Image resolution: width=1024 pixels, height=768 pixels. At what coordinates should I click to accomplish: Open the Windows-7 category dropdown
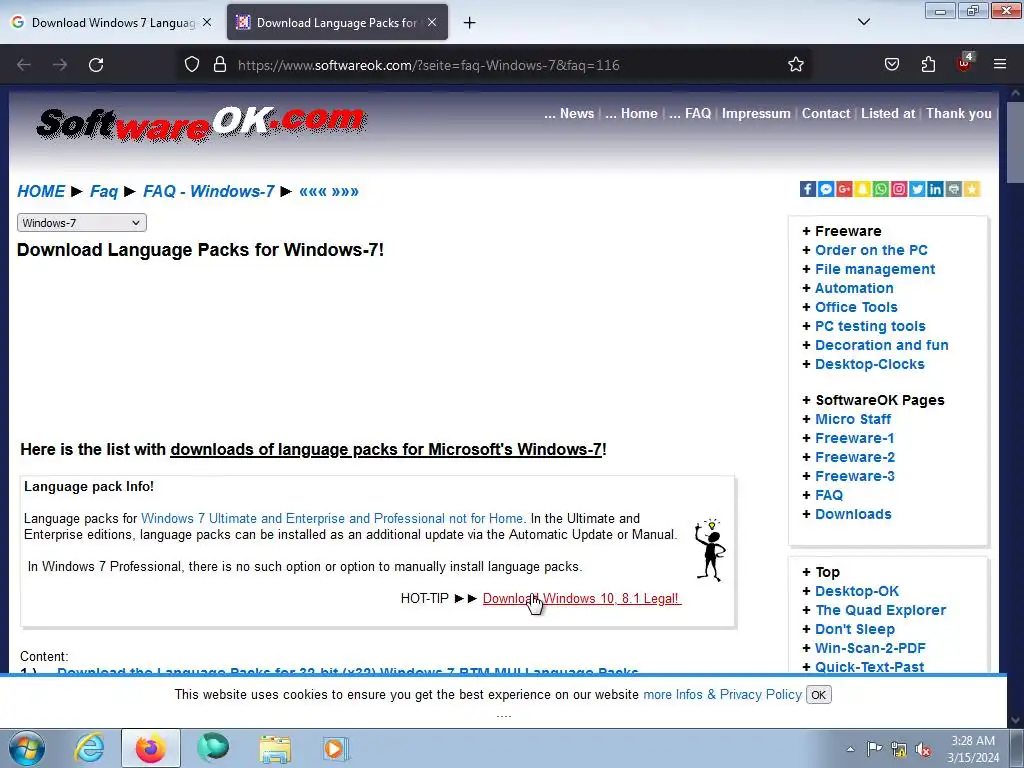(x=82, y=223)
